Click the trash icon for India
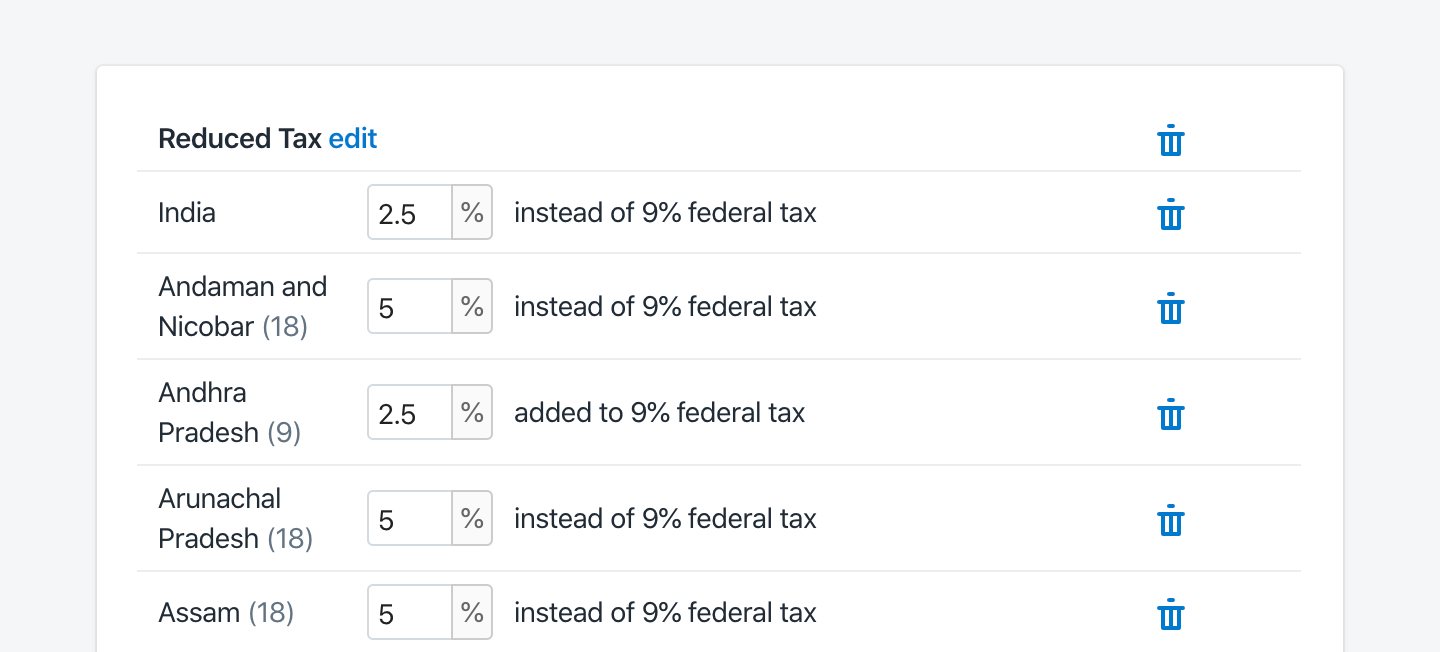 point(1171,214)
